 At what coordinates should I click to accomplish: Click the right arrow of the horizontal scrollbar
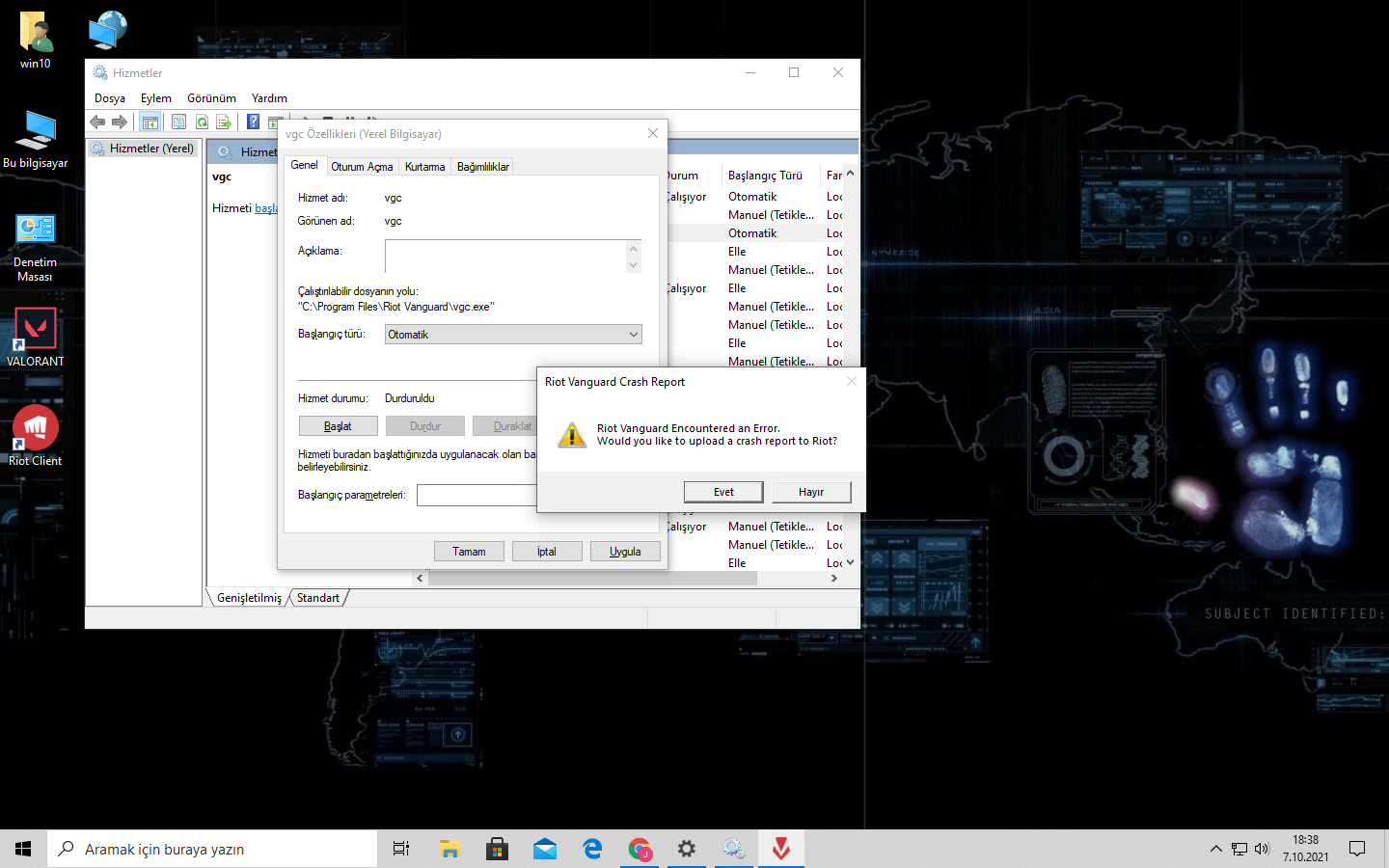834,579
